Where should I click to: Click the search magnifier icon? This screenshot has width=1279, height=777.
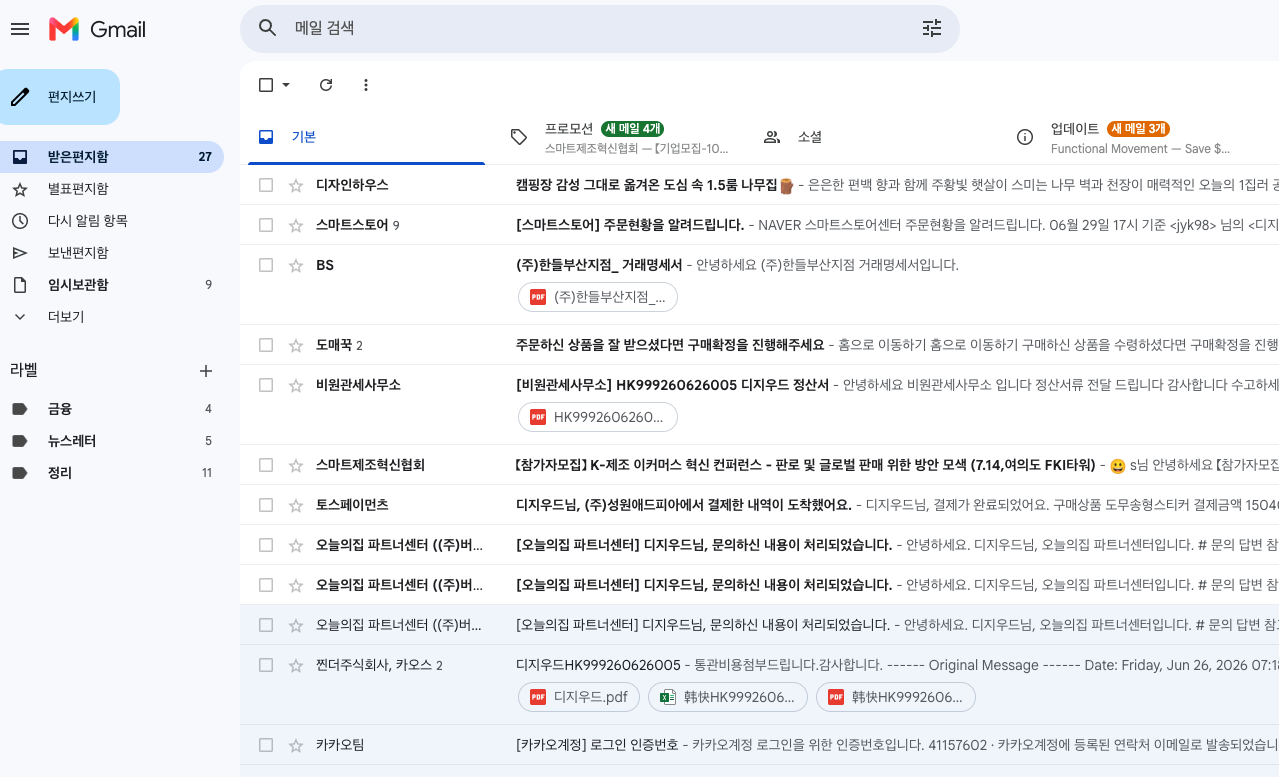click(x=268, y=28)
